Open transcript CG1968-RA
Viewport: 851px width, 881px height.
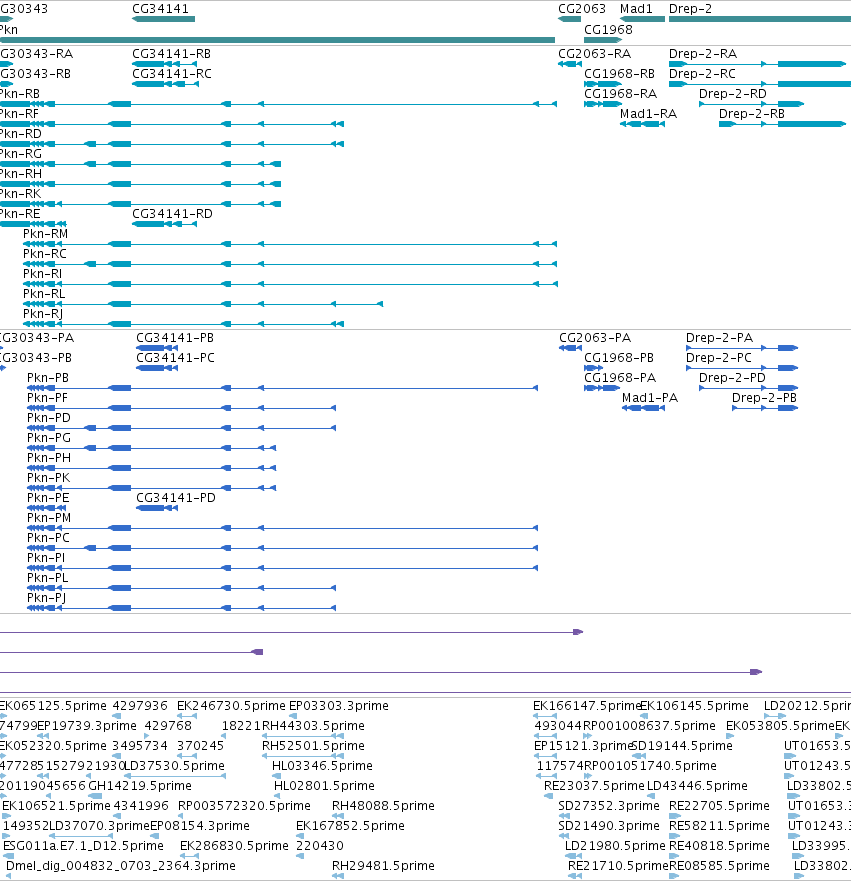coord(620,94)
